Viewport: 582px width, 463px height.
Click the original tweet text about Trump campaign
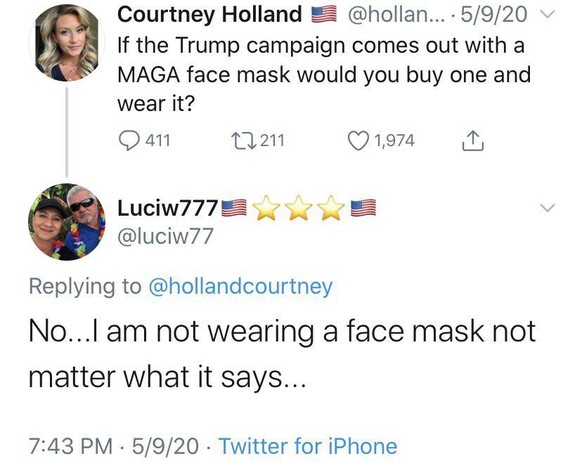coord(324,74)
